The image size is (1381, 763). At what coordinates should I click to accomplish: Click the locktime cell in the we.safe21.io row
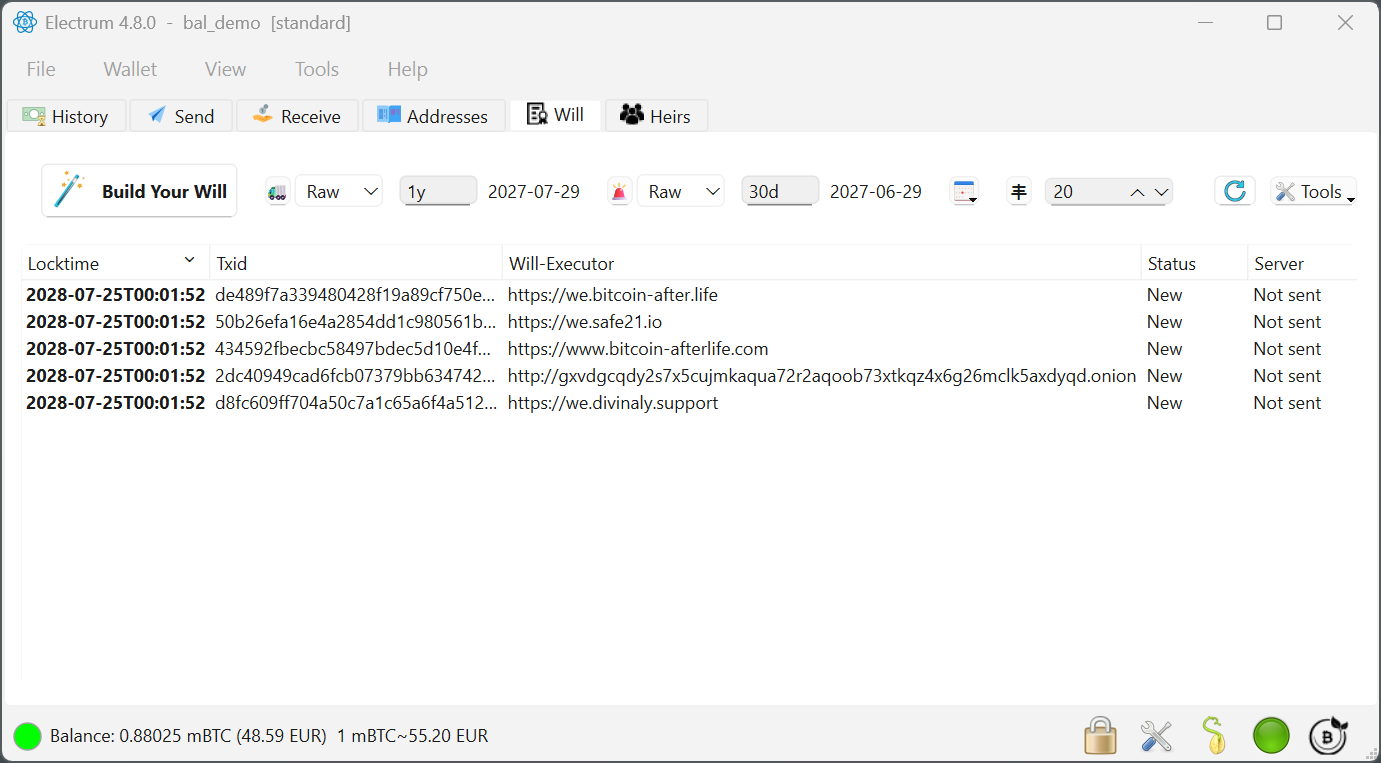point(115,322)
